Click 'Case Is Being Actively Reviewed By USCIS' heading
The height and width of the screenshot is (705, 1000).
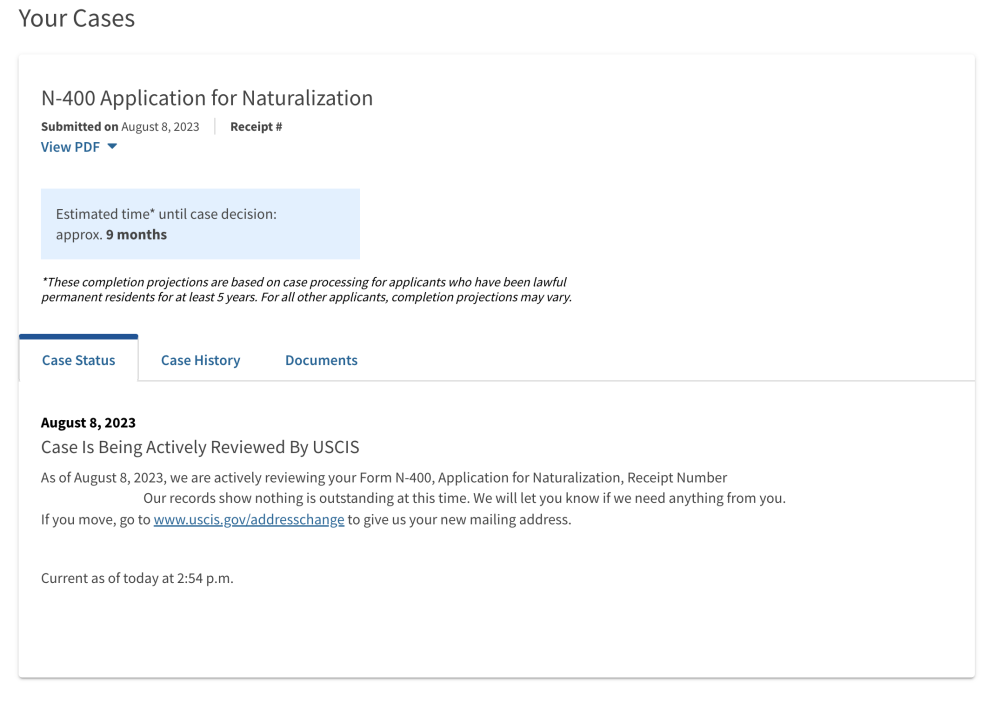[x=200, y=447]
